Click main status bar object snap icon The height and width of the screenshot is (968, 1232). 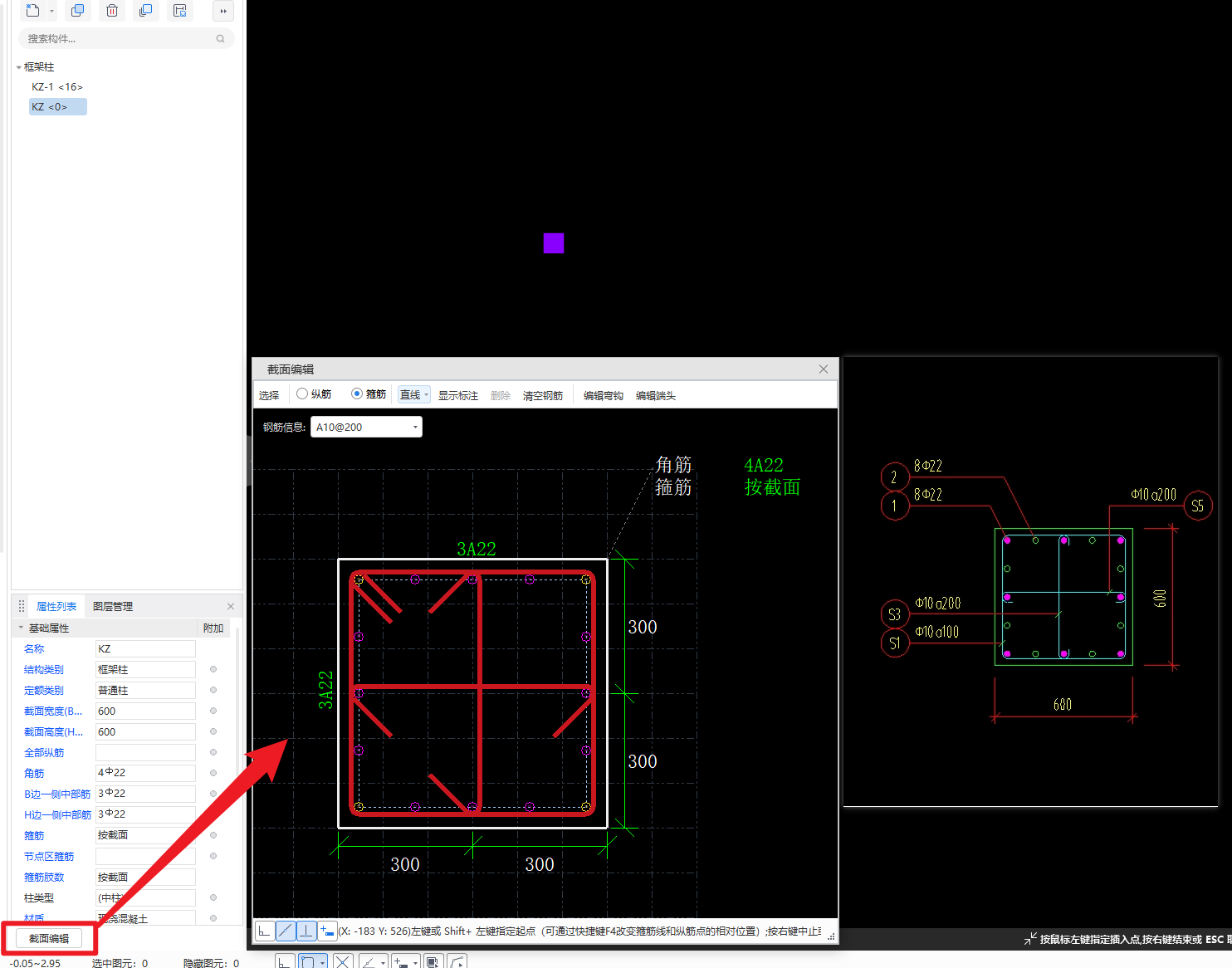pos(308,961)
